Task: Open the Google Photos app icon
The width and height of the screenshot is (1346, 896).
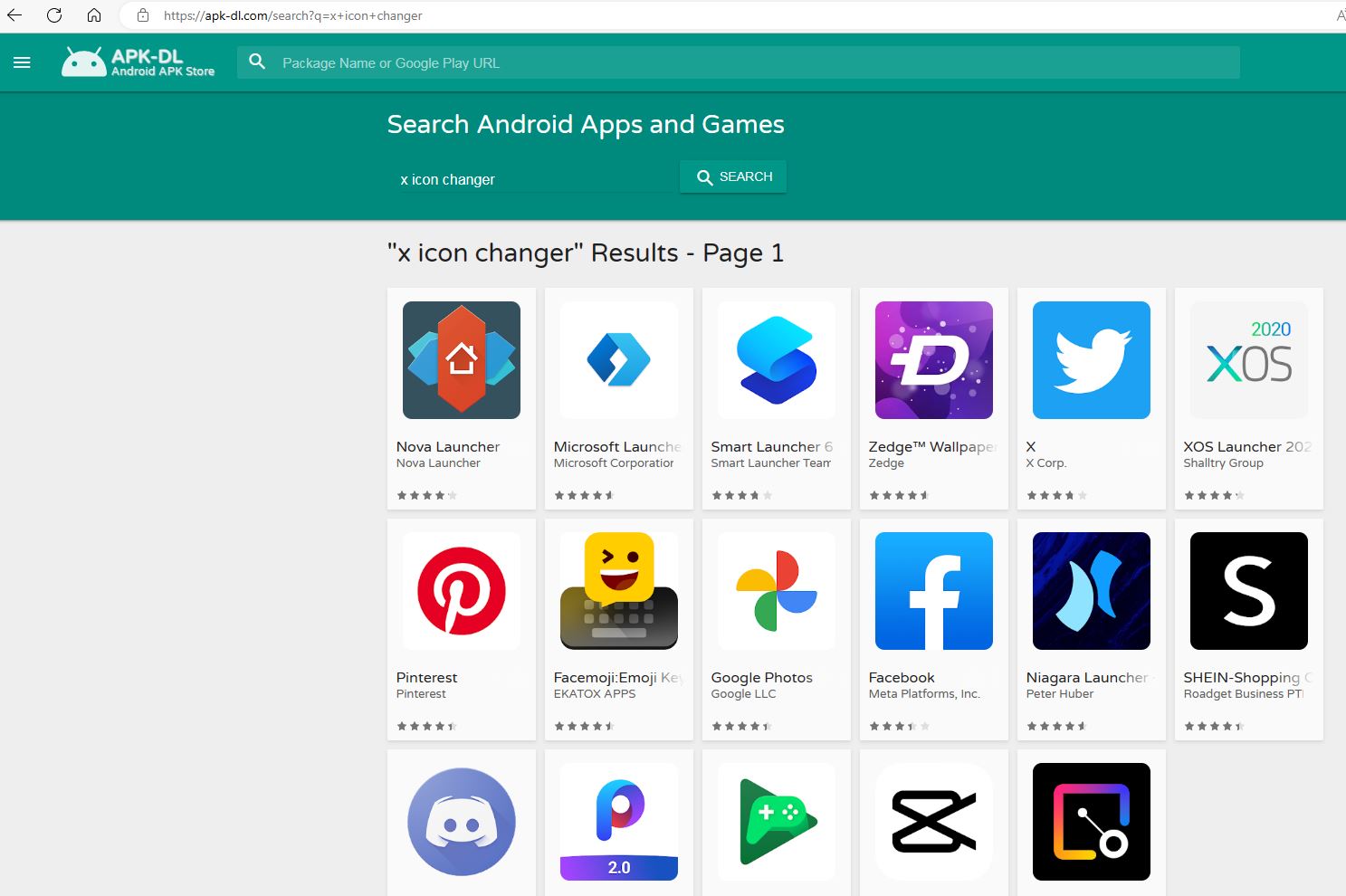Action: click(777, 591)
